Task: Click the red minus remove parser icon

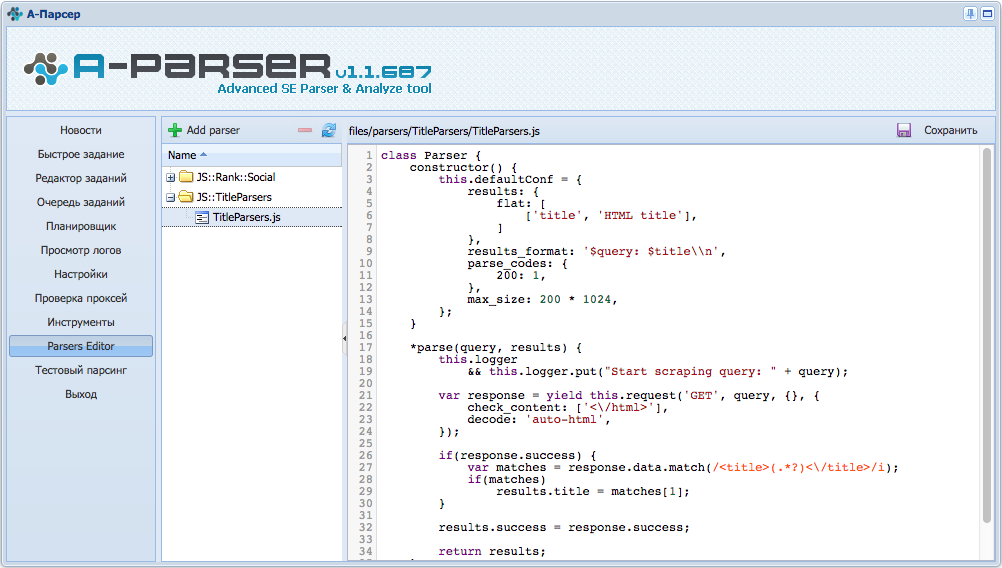Action: click(305, 130)
